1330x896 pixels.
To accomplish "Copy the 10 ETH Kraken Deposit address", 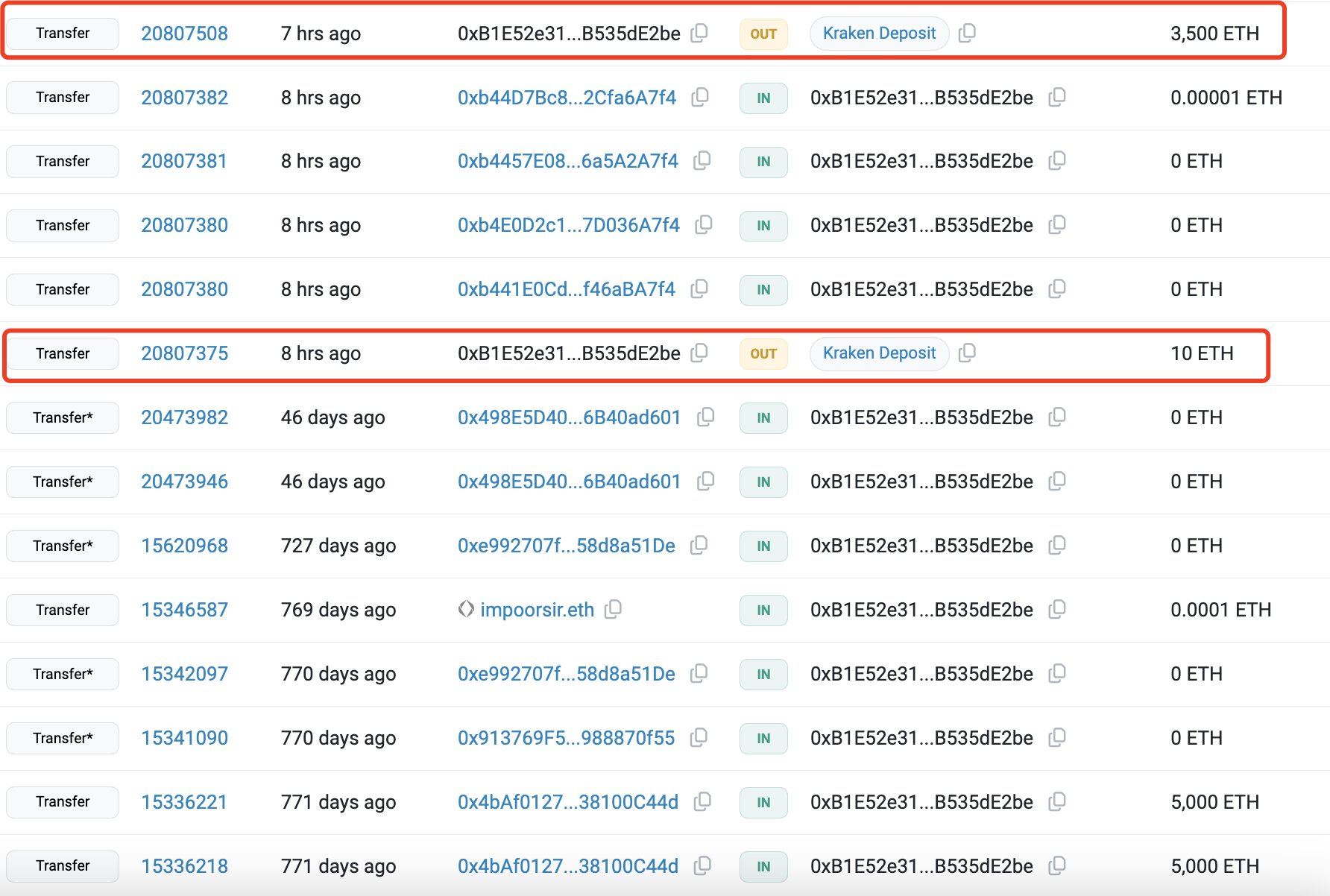I will [x=967, y=353].
